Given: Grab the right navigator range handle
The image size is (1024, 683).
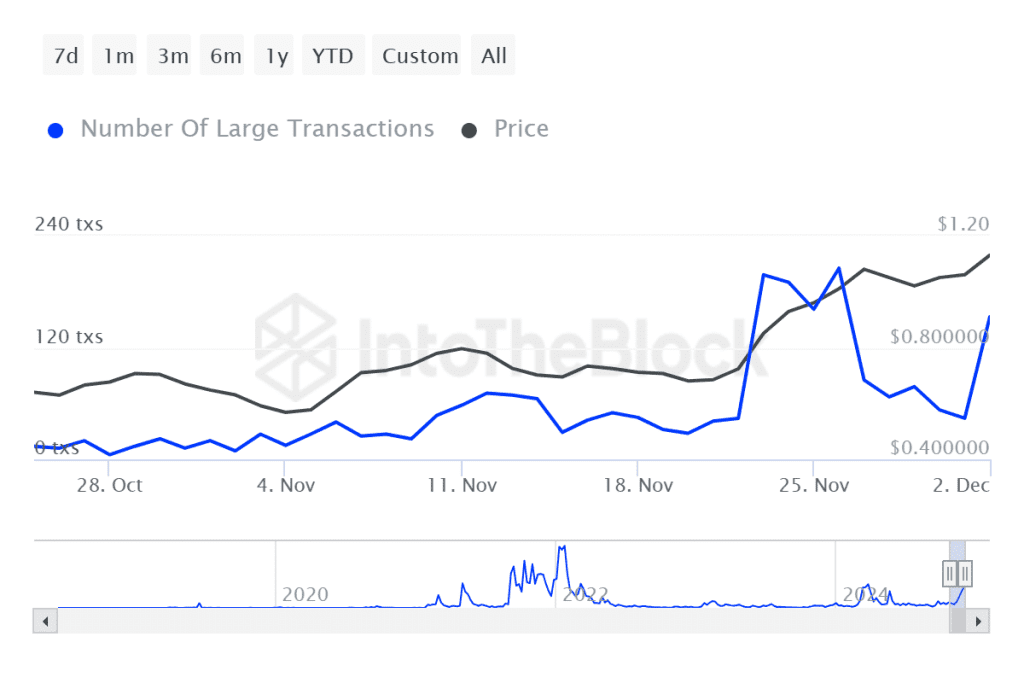Looking at the screenshot, I should (x=965, y=574).
